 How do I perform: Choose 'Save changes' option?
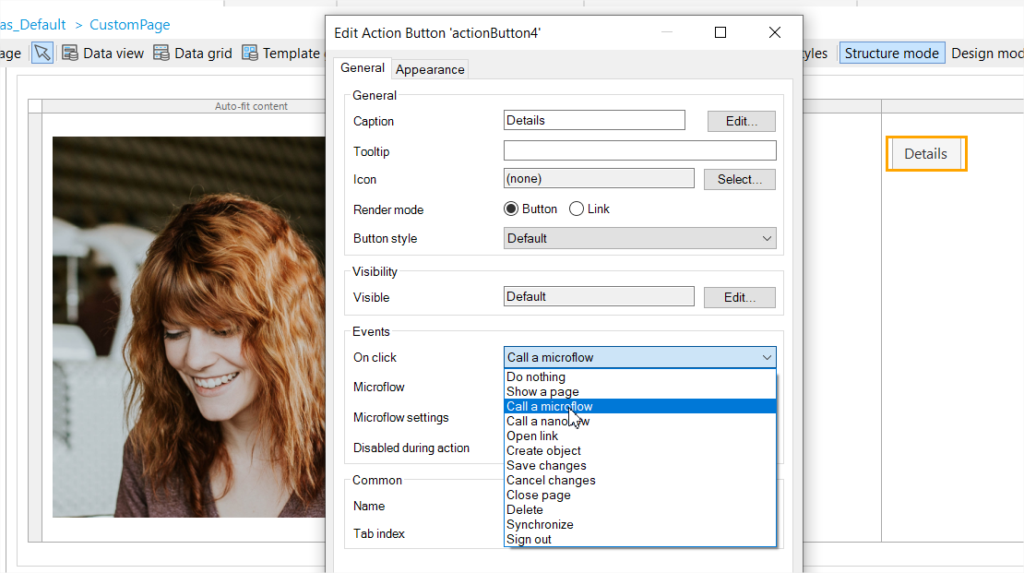640,466
